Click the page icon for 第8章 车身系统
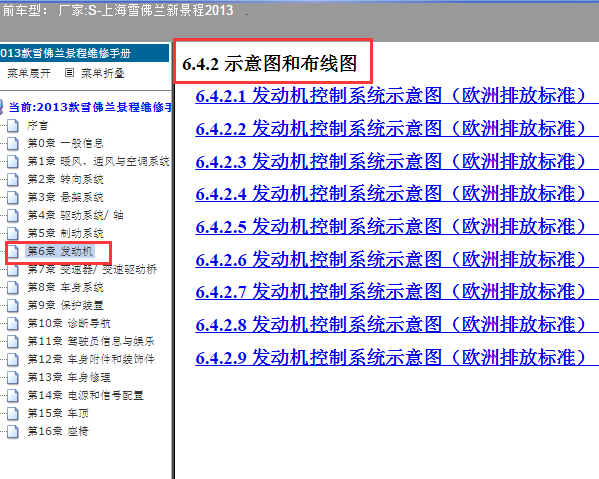599x479 pixels. click(13, 287)
